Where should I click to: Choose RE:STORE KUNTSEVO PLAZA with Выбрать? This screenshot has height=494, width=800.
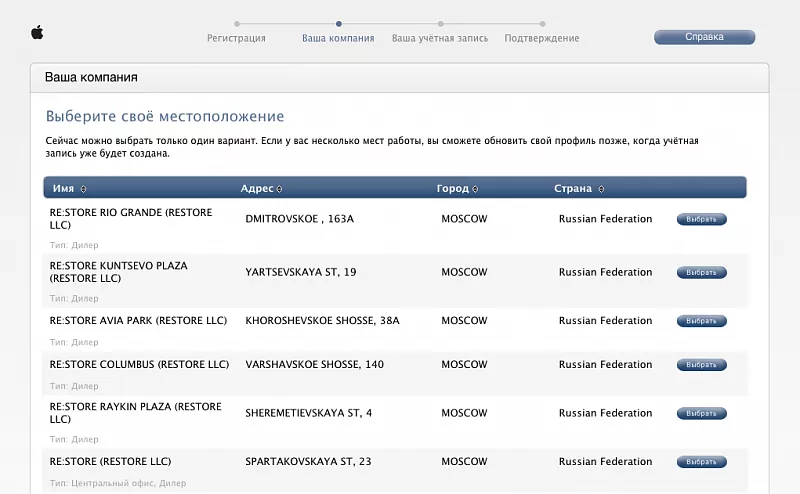pyautogui.click(x=702, y=273)
